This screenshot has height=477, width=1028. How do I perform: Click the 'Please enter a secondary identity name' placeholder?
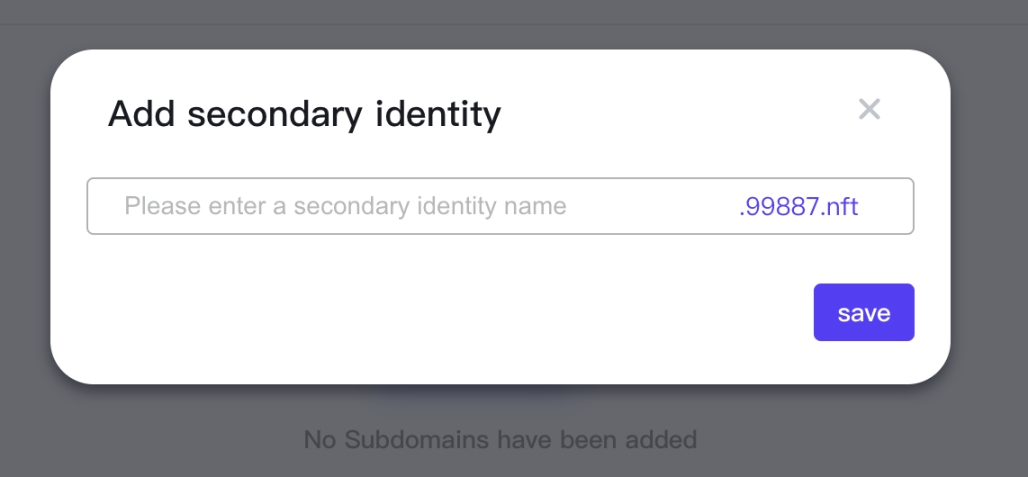point(345,207)
